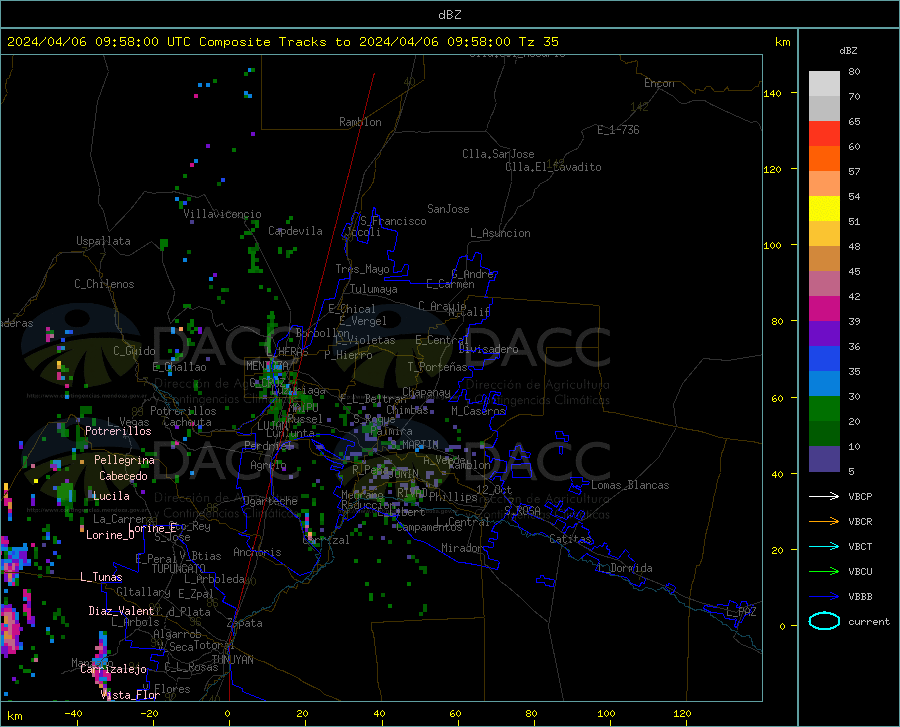Click the 'Capdevila' map label
900x727 pixels.
295,231
